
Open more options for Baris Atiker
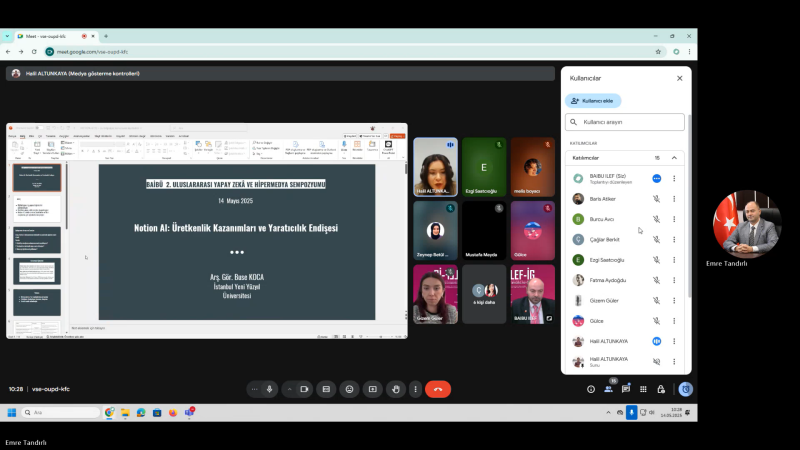pyautogui.click(x=674, y=199)
